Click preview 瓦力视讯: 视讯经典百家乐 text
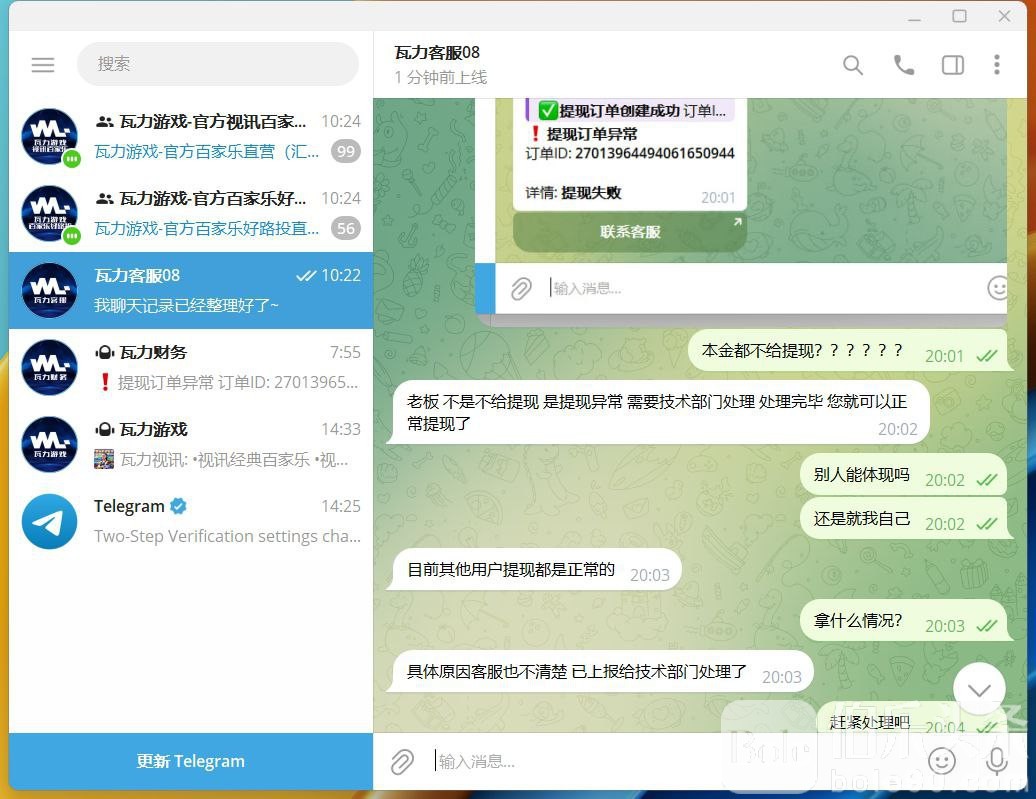 pos(221,459)
